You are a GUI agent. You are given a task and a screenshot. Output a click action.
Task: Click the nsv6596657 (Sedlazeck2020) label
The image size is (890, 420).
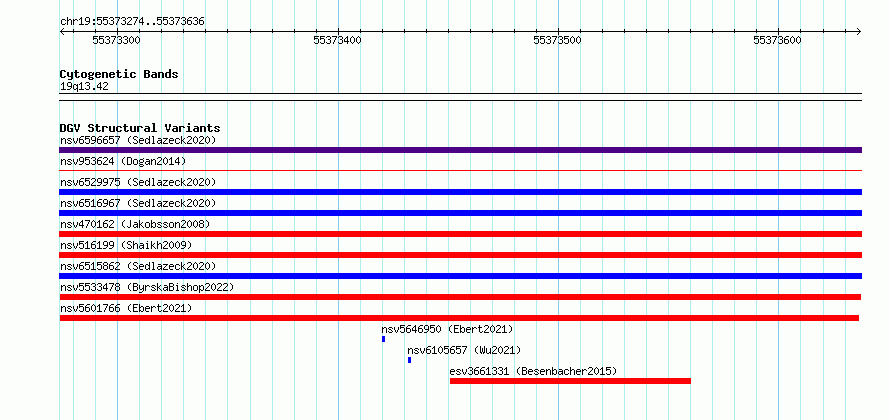[x=138, y=140]
